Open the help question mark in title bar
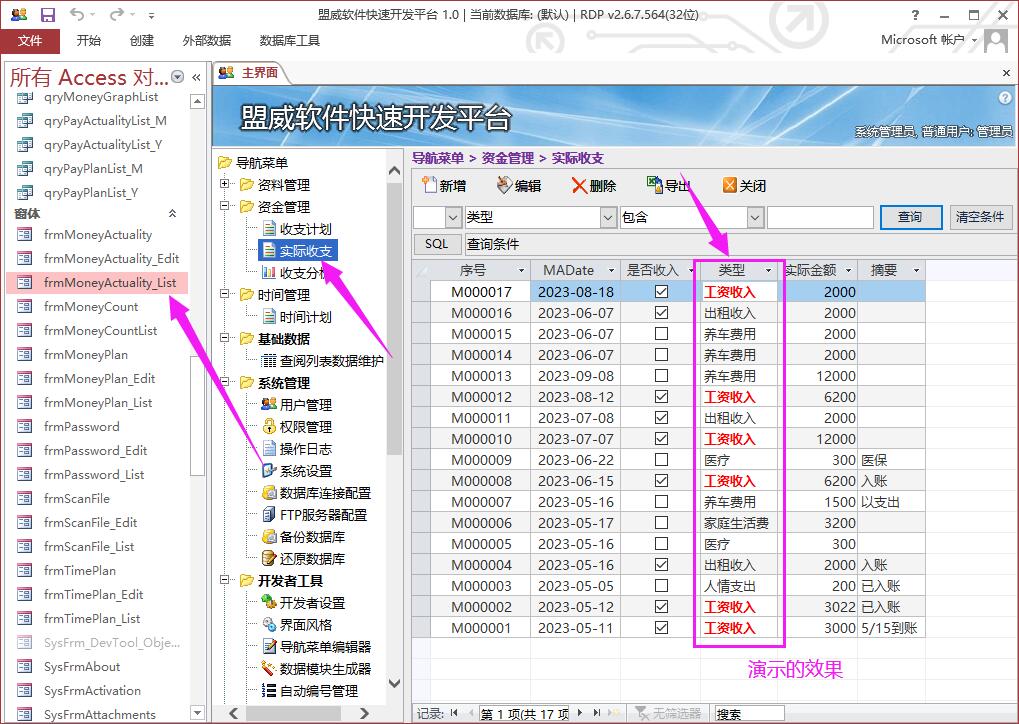 tap(916, 15)
